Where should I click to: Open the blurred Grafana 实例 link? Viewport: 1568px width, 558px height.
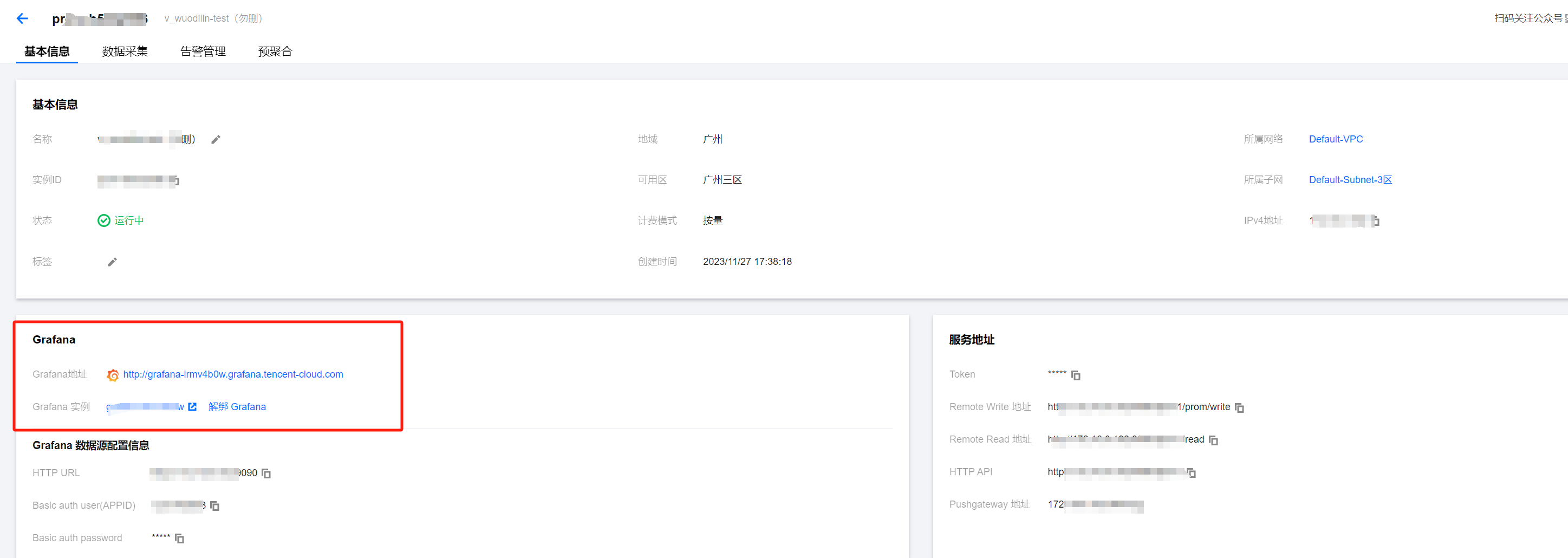click(145, 406)
